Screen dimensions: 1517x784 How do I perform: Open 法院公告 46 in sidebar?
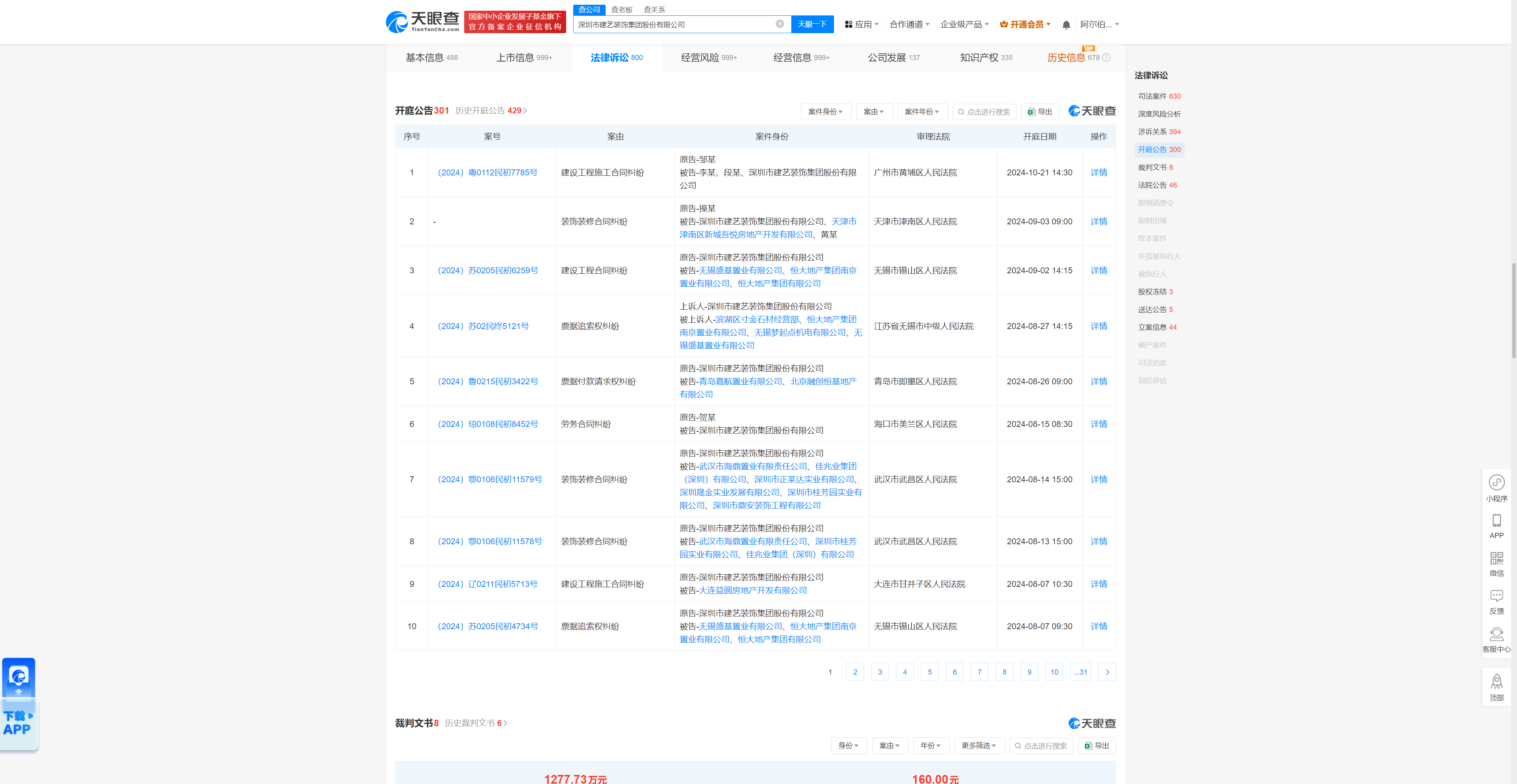[x=1157, y=185]
